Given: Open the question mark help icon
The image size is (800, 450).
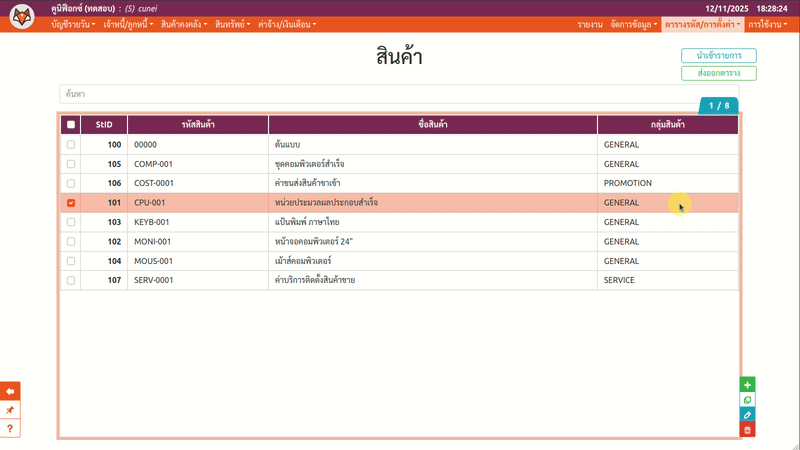Looking at the screenshot, I should tap(10, 428).
